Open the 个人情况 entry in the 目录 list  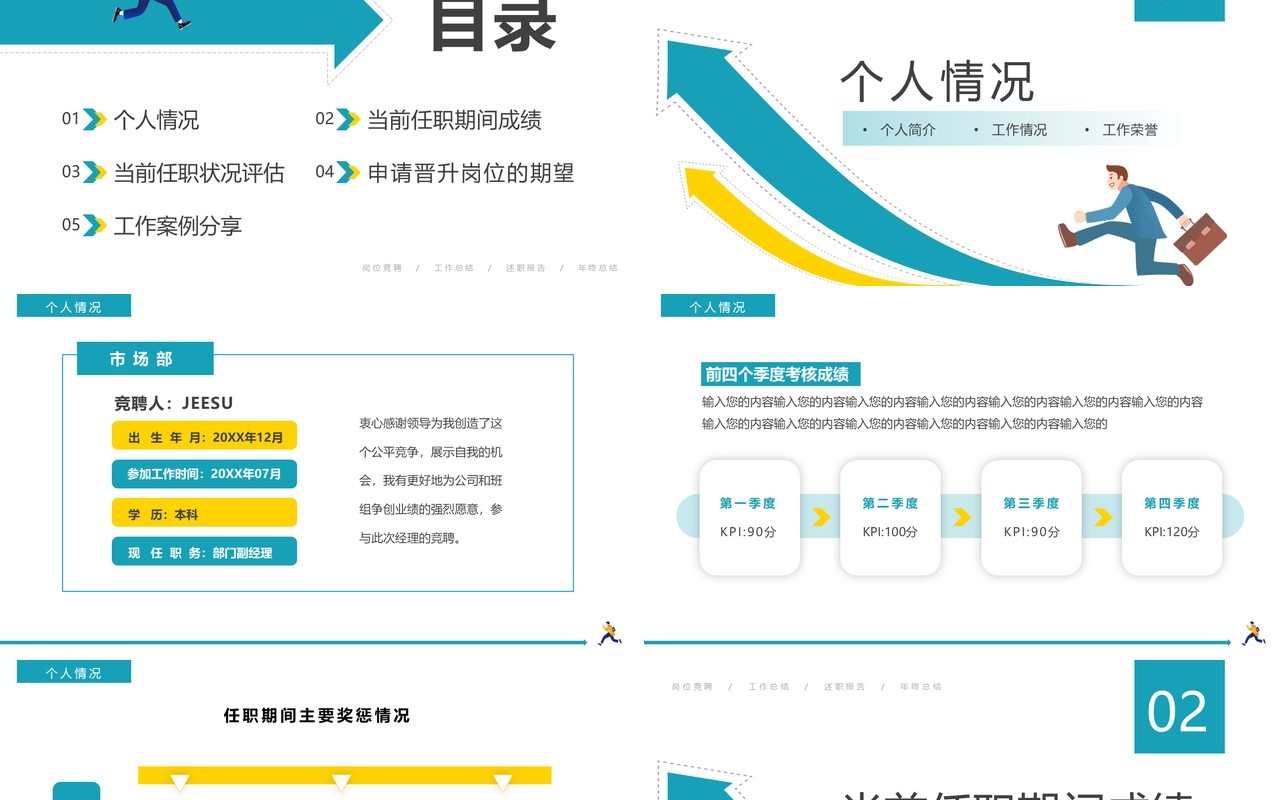[x=156, y=120]
